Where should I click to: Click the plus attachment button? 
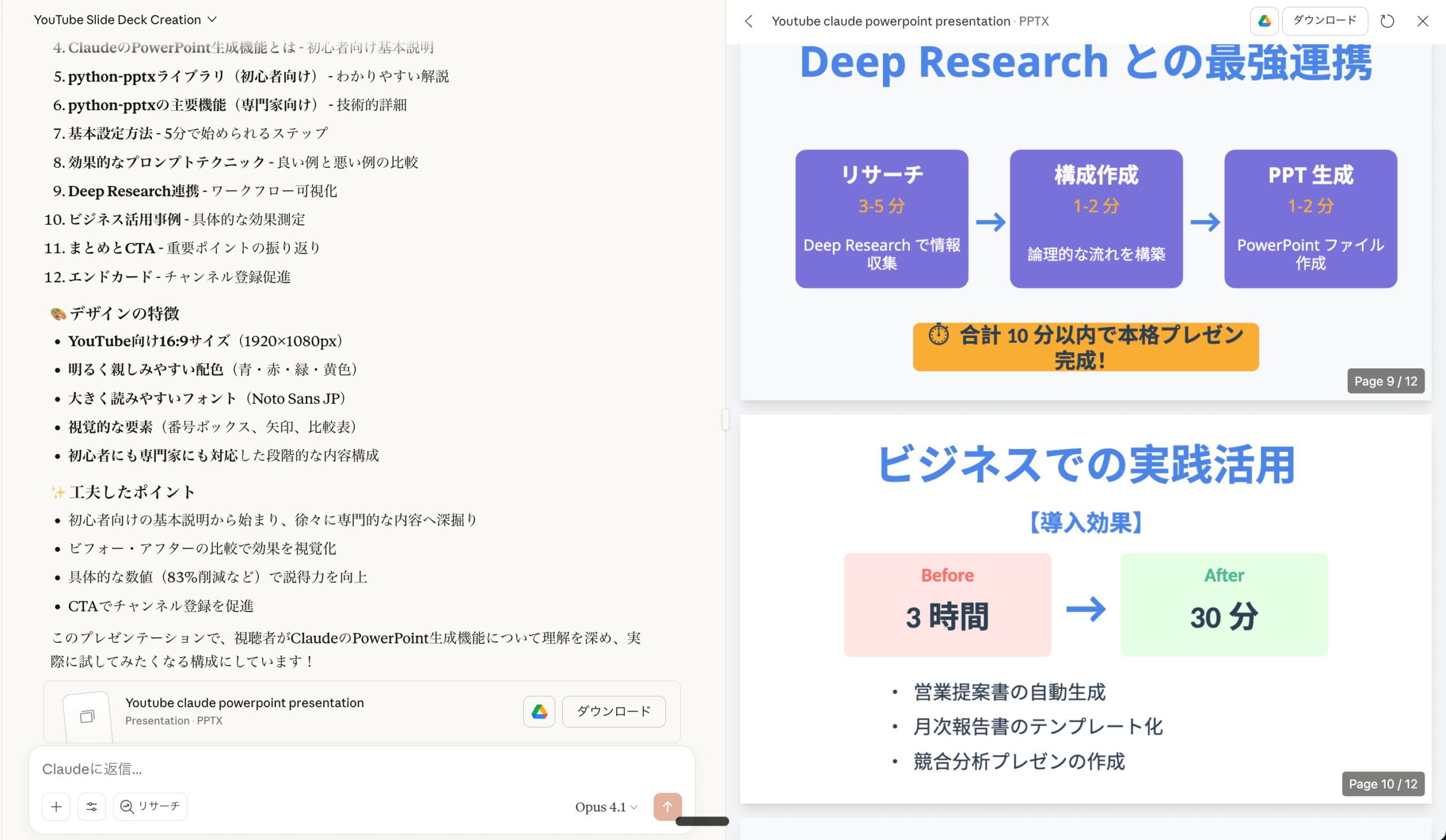point(56,806)
